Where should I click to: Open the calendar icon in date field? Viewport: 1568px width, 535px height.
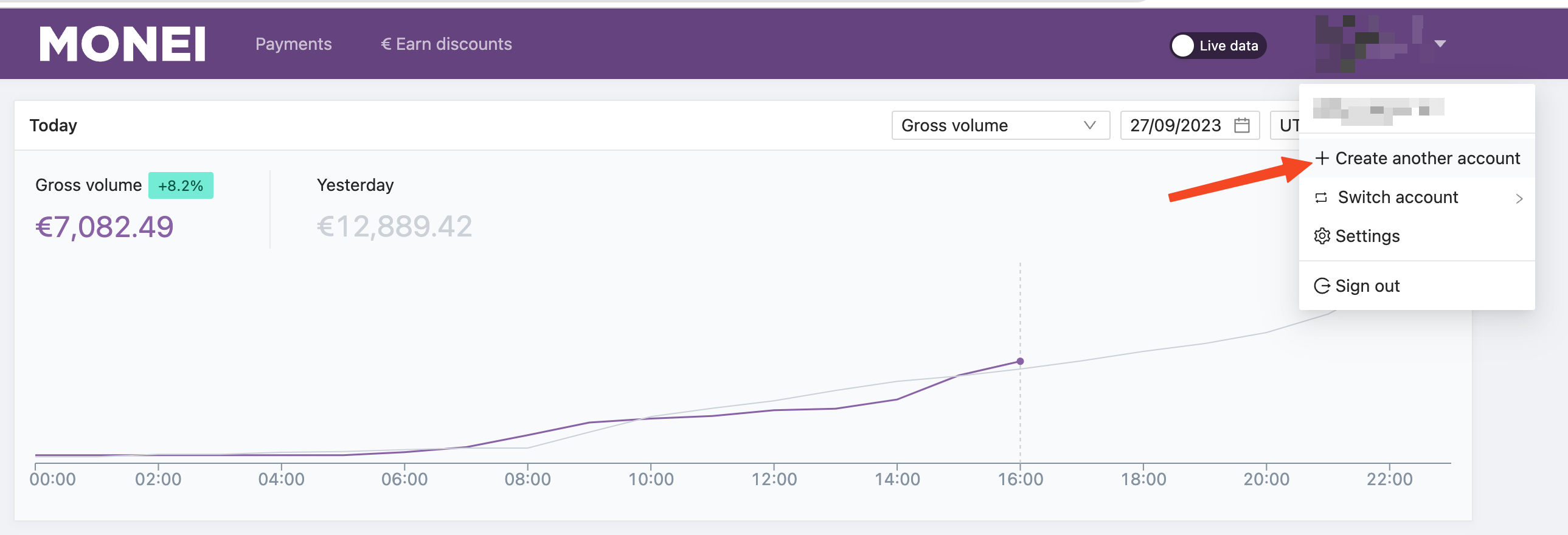point(1242,125)
